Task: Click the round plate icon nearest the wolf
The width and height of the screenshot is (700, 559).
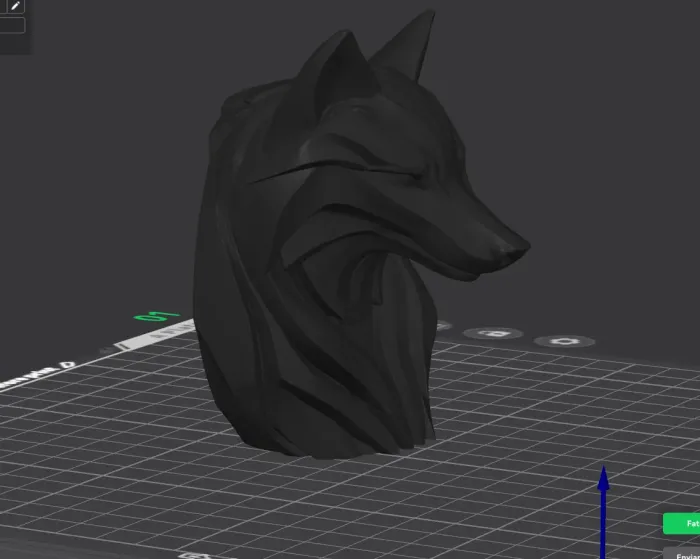Action: (x=441, y=326)
